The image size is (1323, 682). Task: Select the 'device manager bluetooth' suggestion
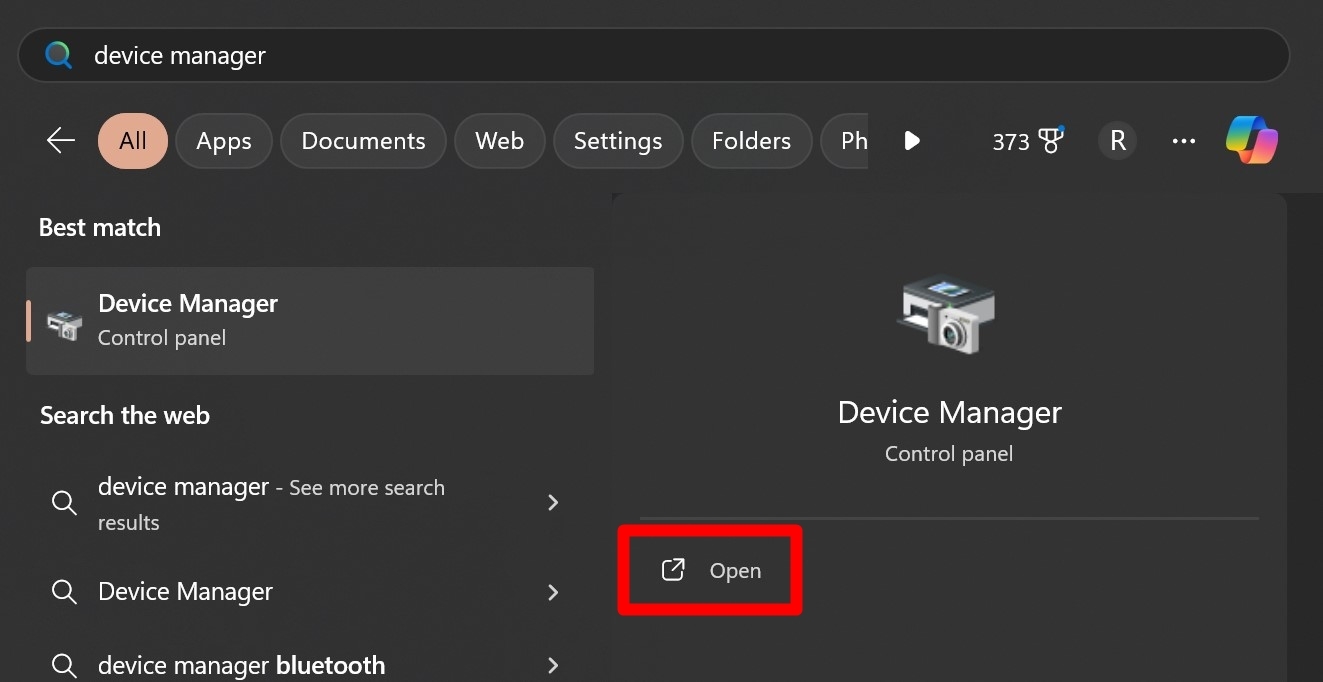[x=310, y=664]
